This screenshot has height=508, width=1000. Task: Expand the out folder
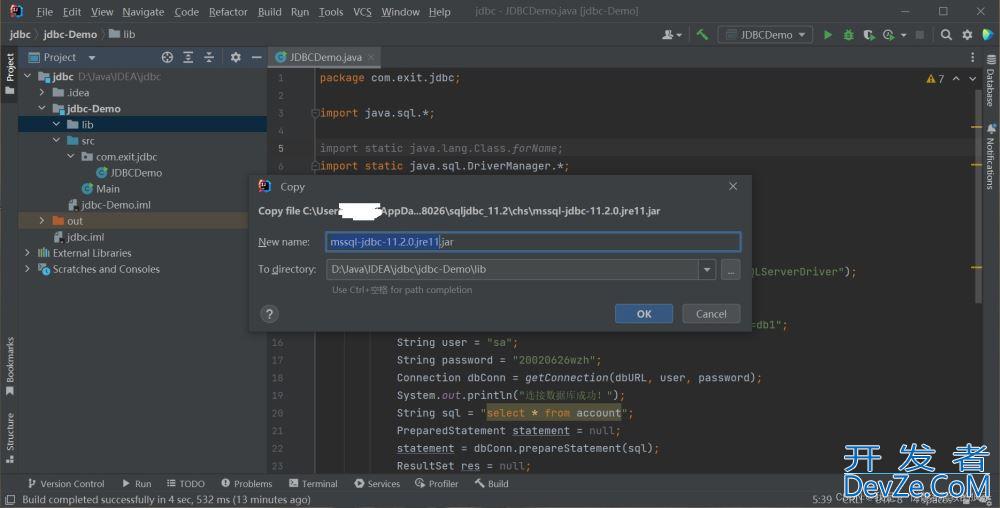click(x=42, y=221)
